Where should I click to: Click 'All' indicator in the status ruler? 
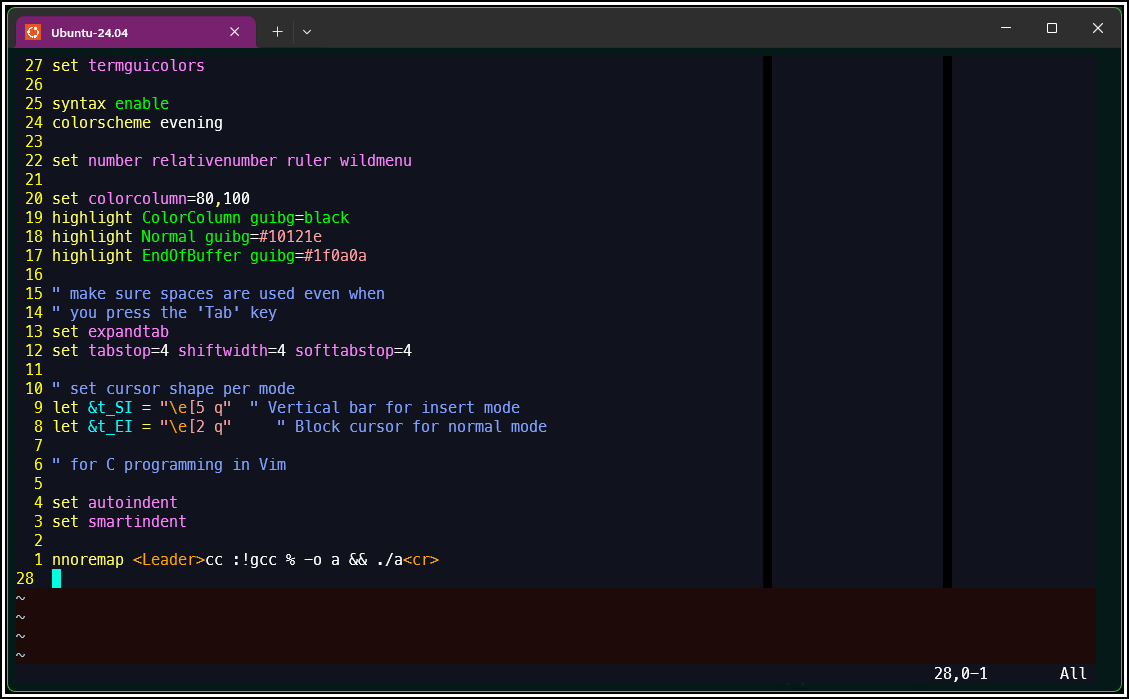coord(1074,674)
